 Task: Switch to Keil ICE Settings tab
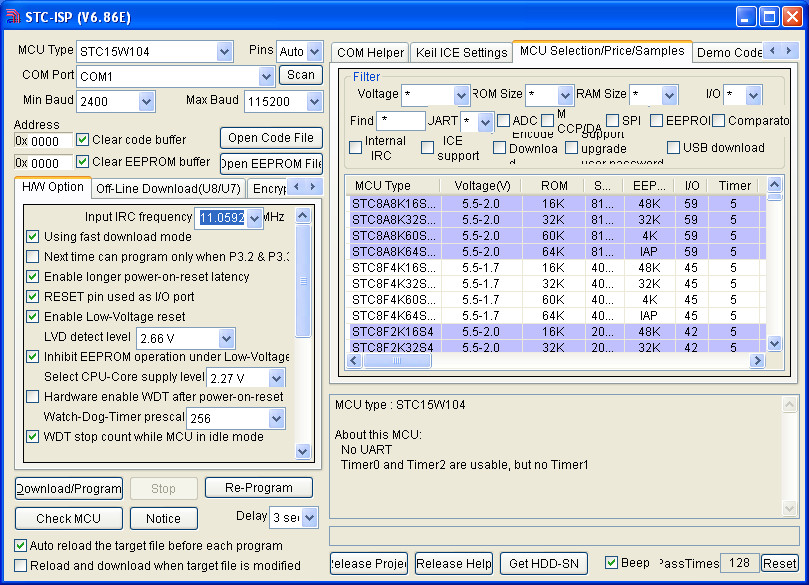click(461, 53)
